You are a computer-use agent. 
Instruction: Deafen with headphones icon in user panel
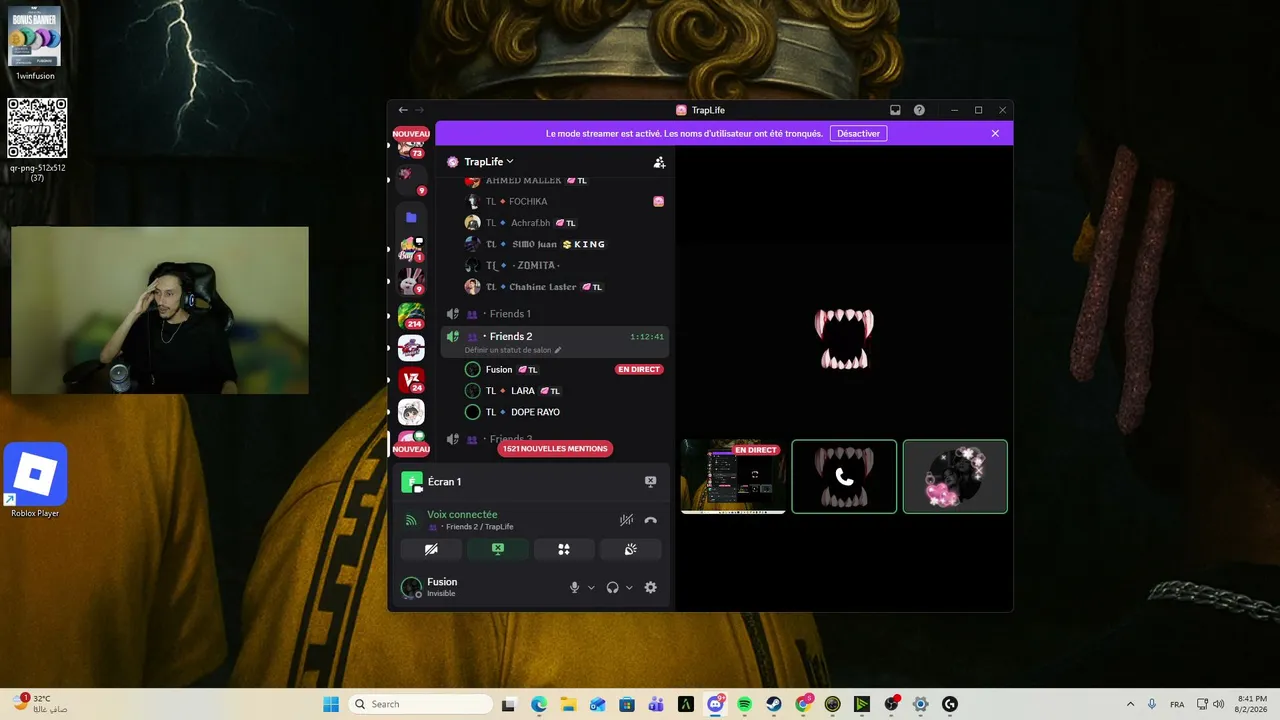[612, 588]
